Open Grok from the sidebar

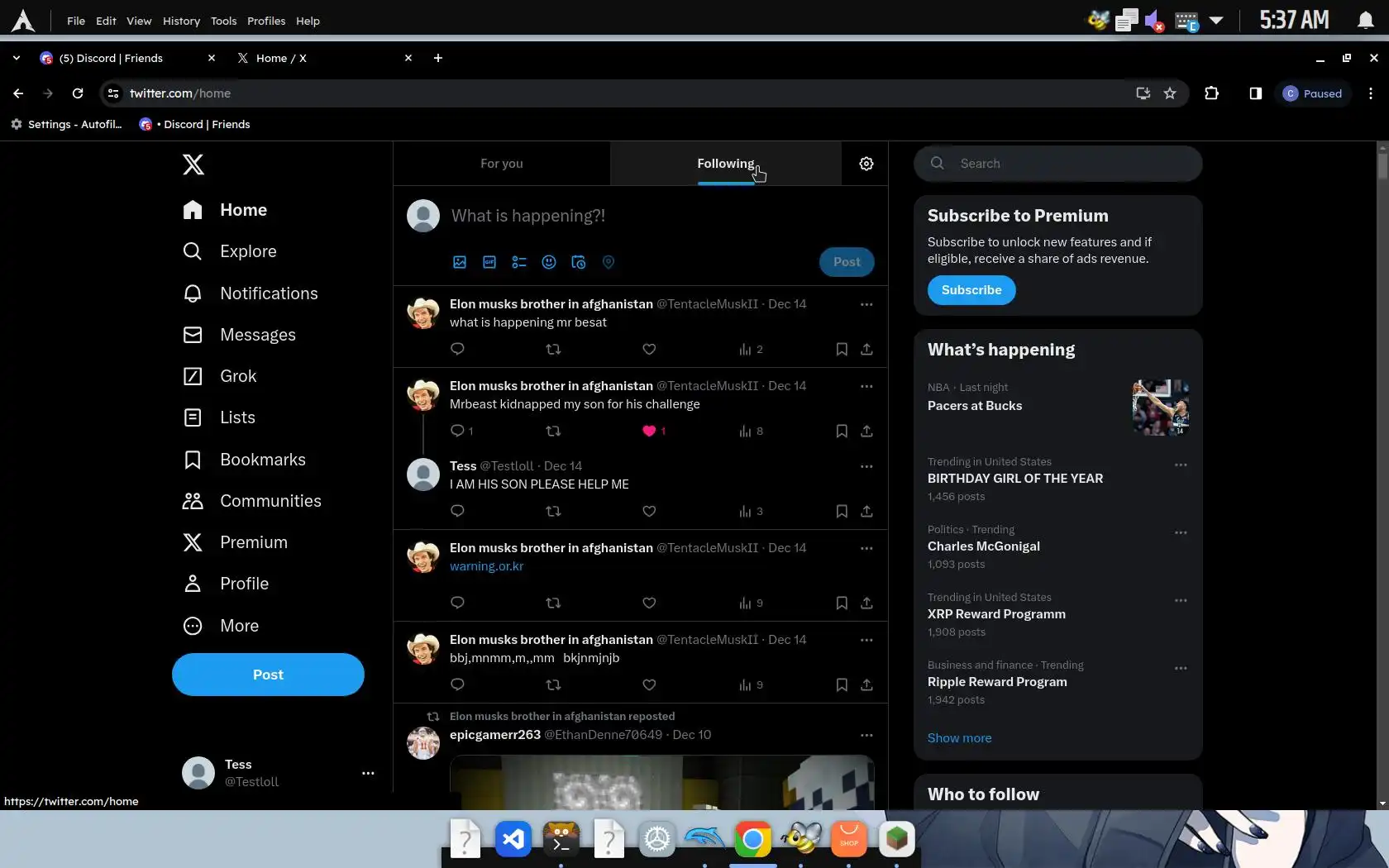tap(220, 376)
